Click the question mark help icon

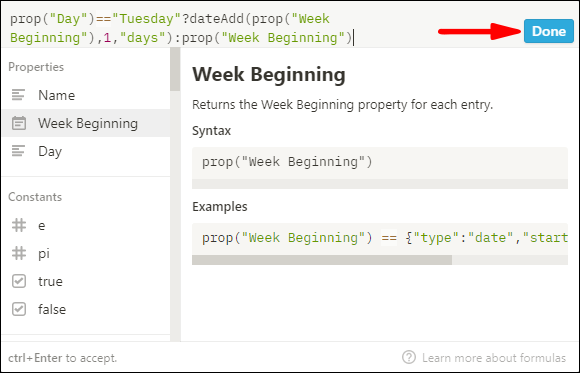(x=409, y=357)
